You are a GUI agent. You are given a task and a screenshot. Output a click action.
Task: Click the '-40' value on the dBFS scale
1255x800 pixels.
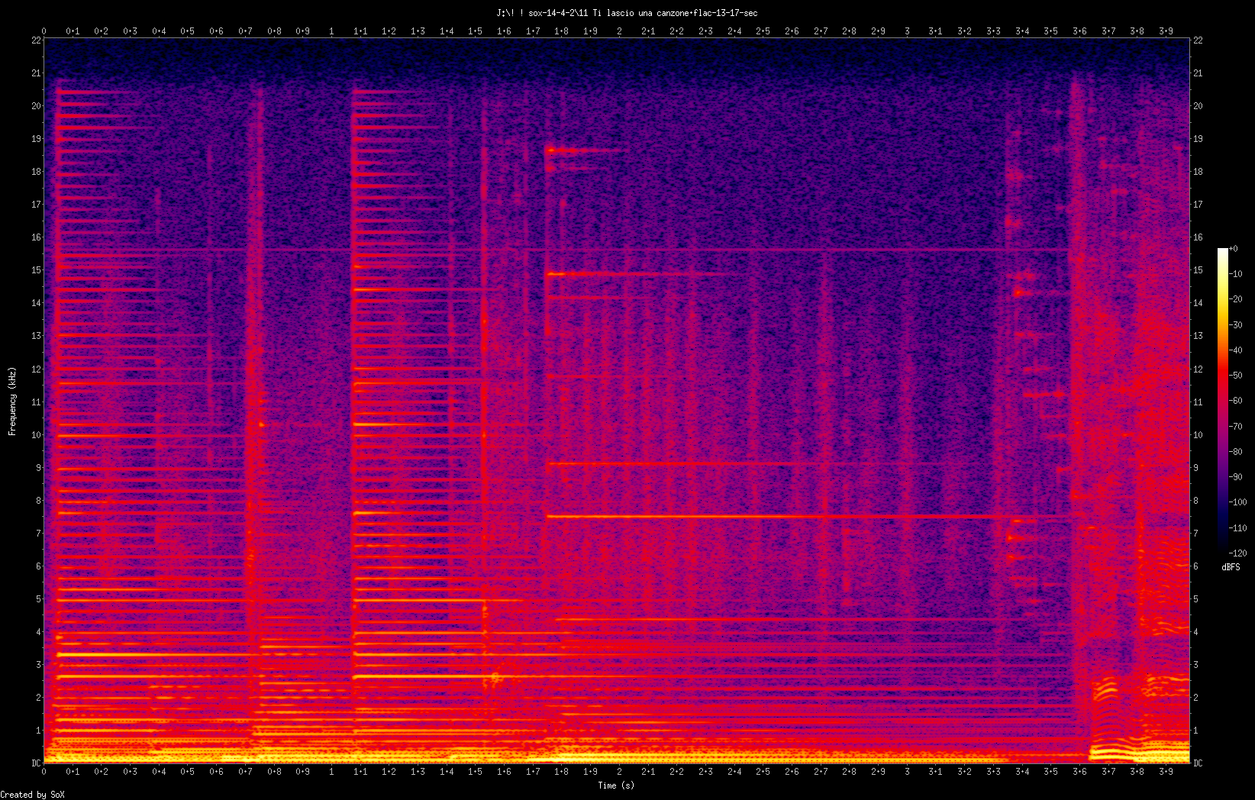click(1235, 350)
